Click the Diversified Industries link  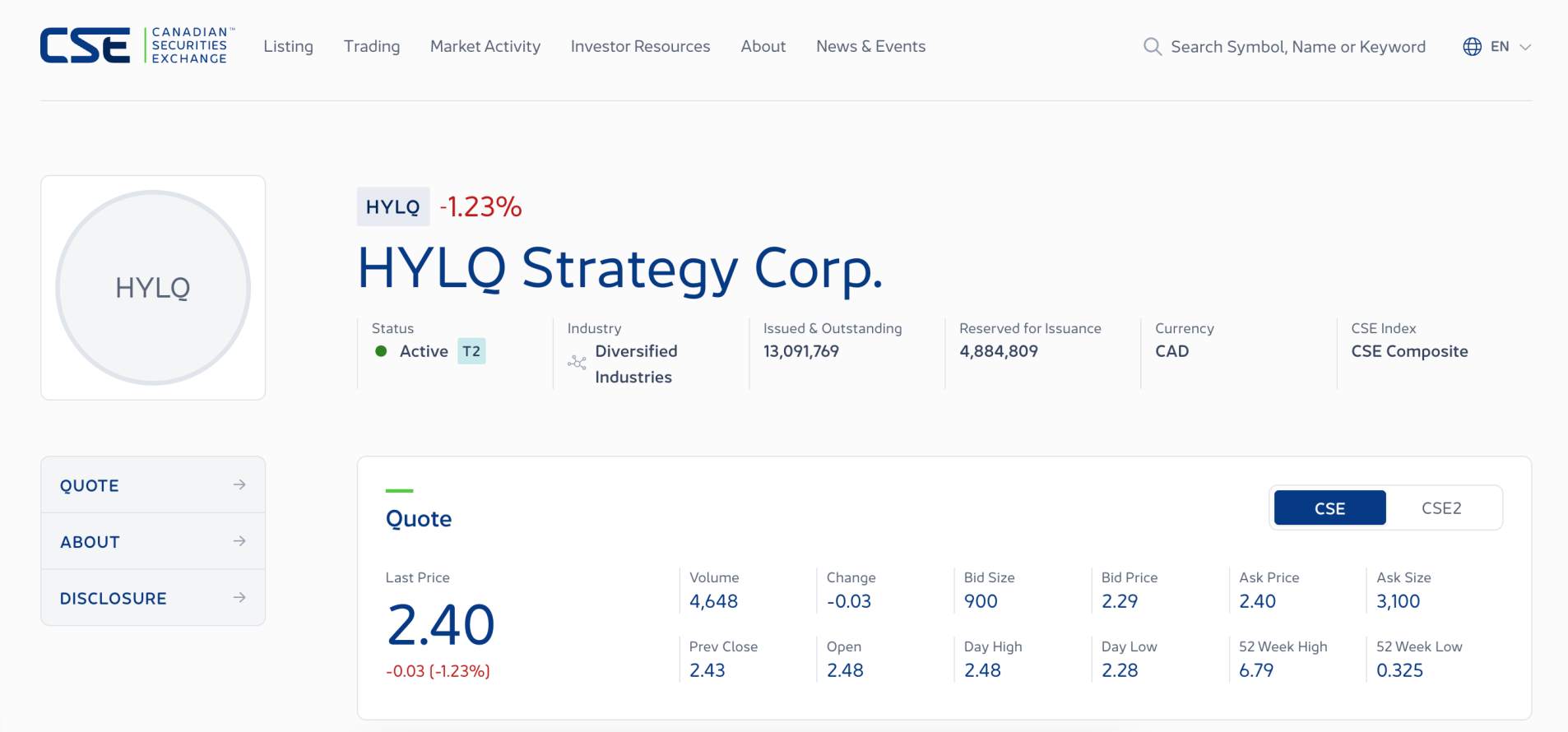(x=636, y=364)
